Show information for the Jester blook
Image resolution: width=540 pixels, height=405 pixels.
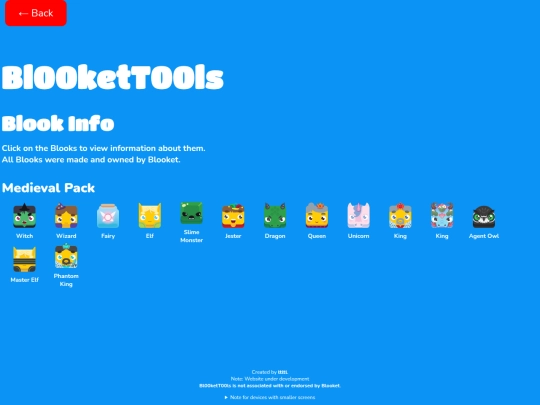coord(233,216)
